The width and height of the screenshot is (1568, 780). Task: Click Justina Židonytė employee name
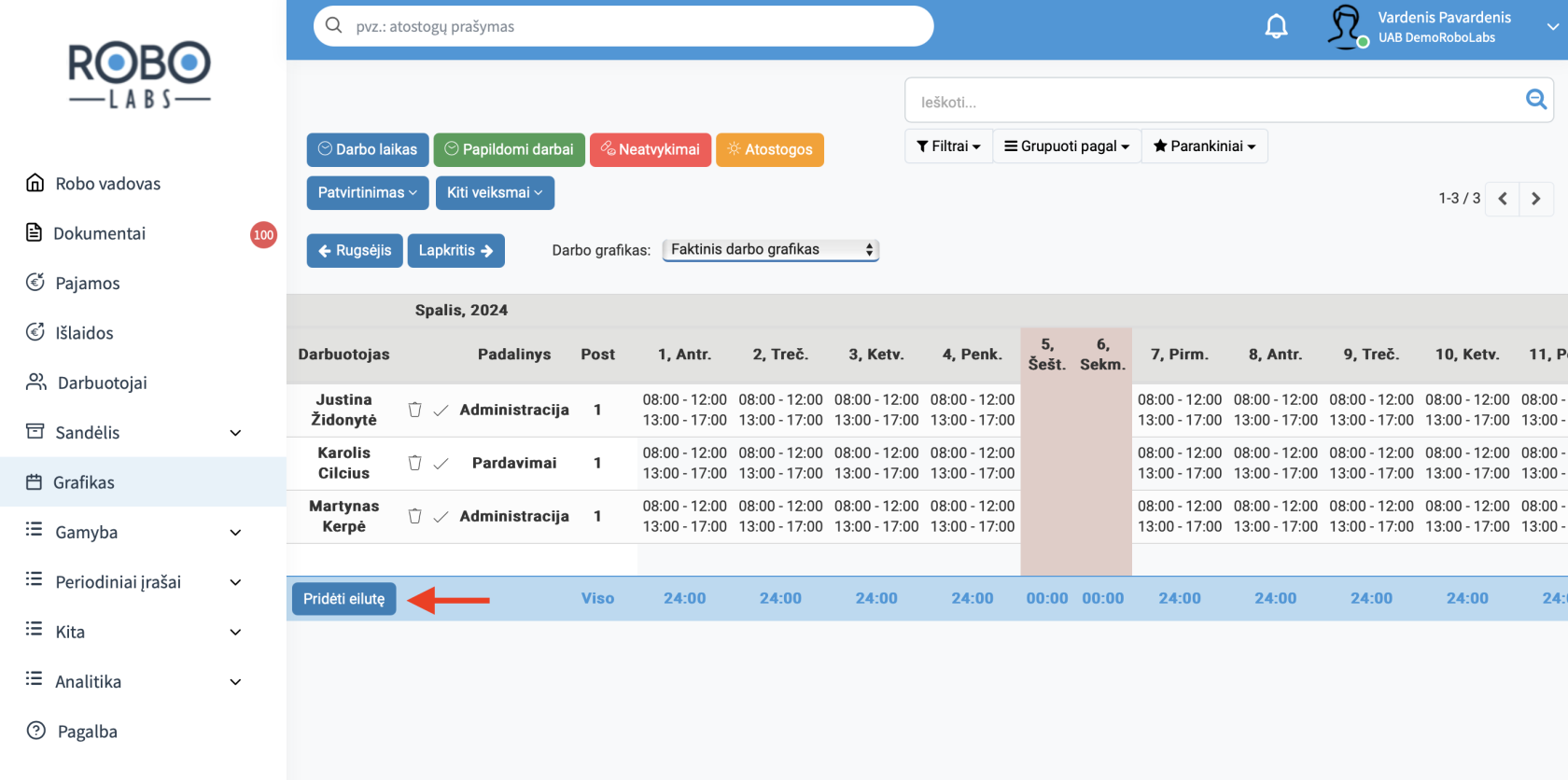[343, 410]
